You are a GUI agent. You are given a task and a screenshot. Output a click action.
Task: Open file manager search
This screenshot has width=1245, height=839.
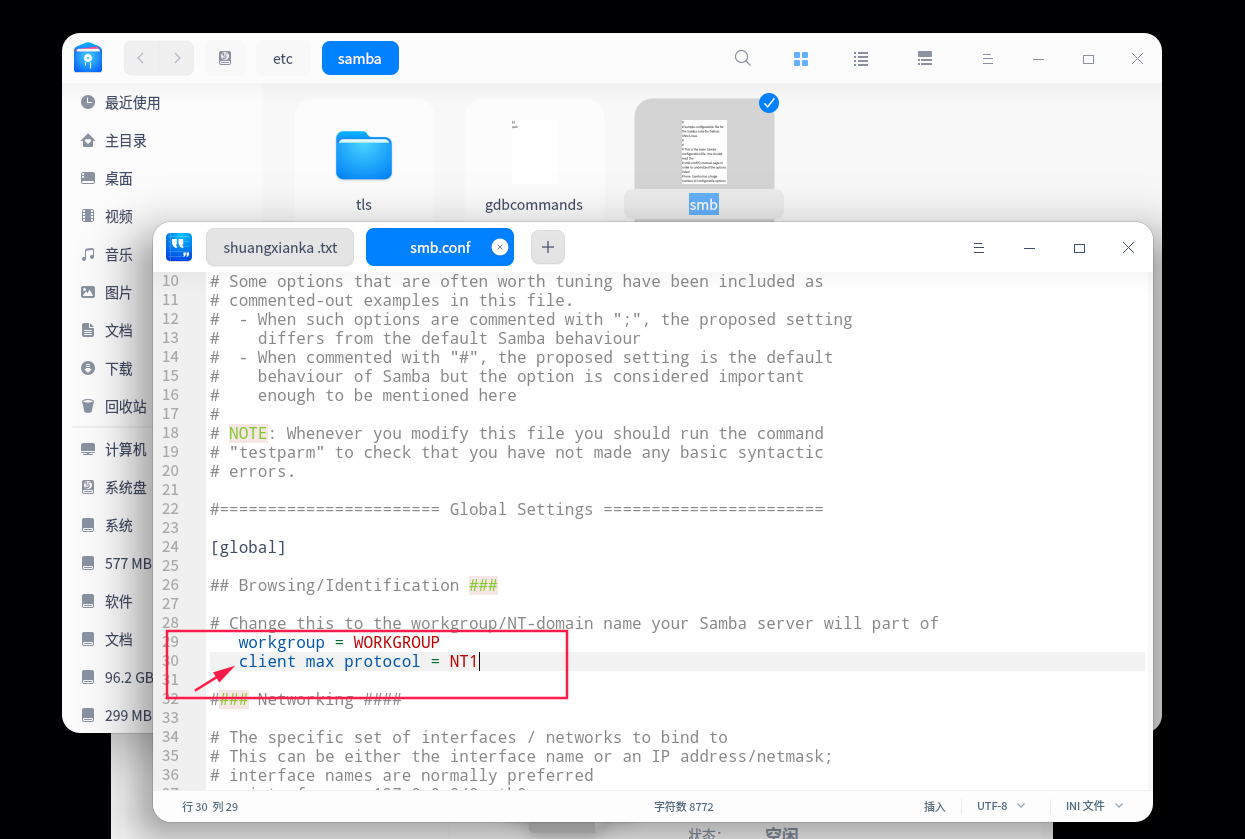coord(743,58)
